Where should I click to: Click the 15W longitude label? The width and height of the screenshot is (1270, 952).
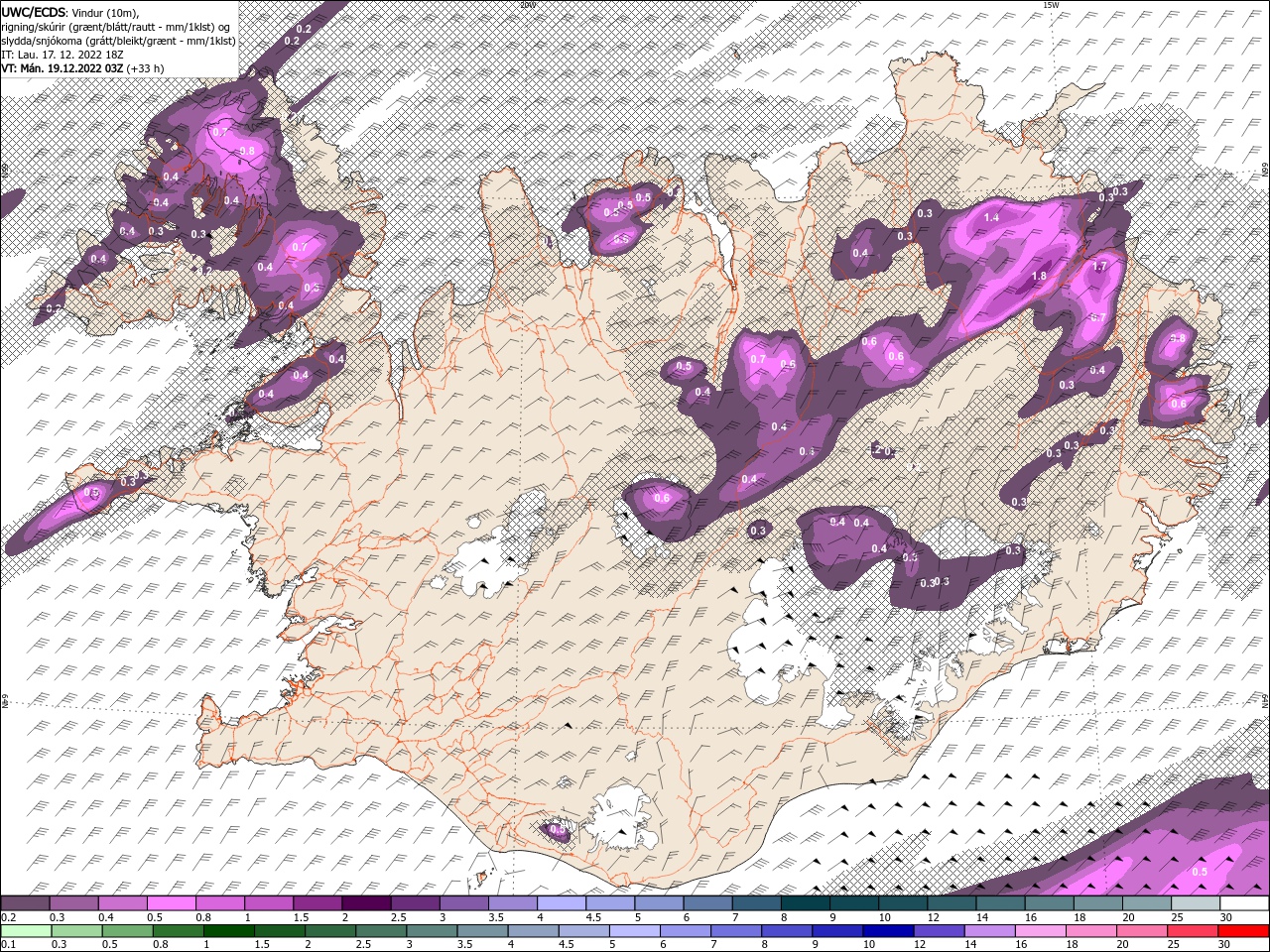click(1051, 5)
